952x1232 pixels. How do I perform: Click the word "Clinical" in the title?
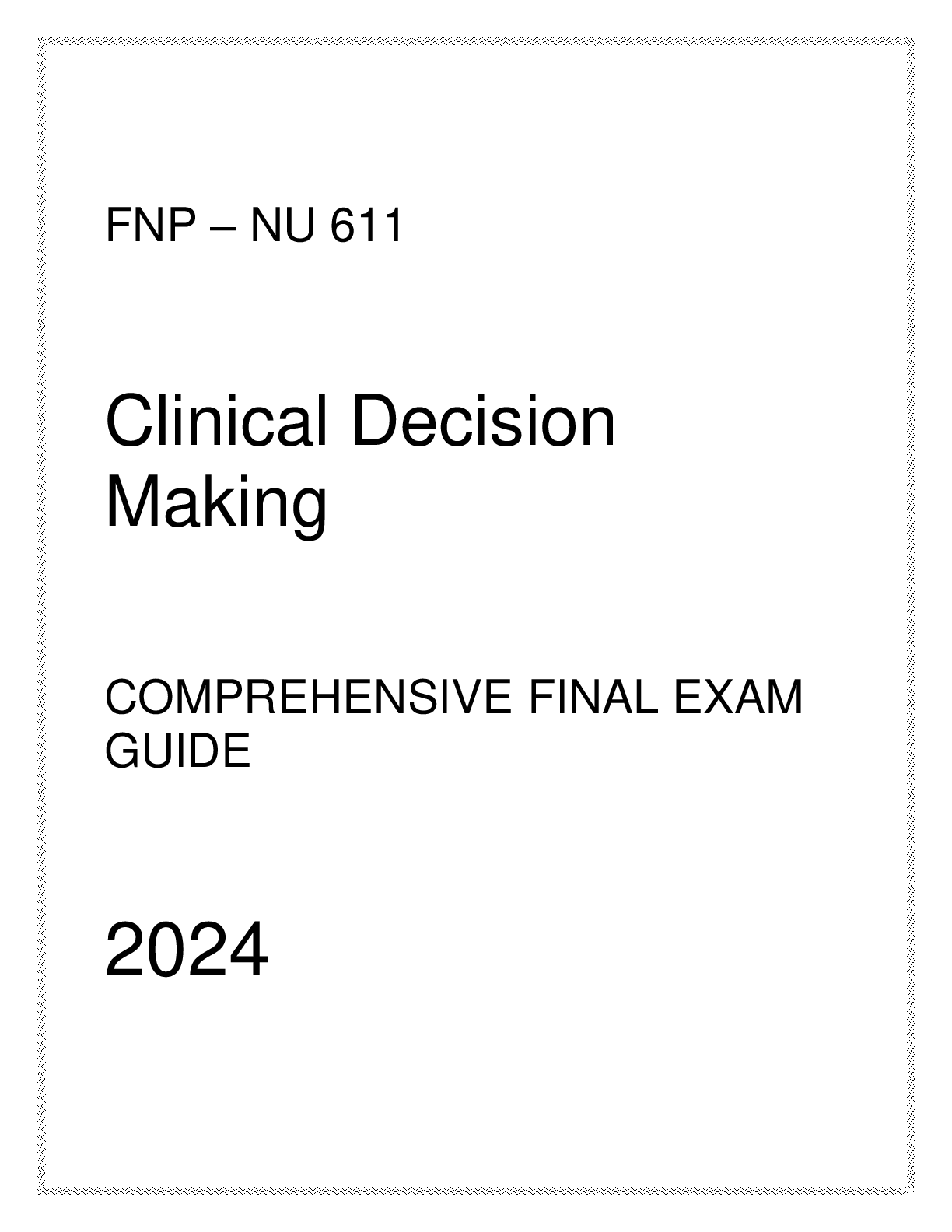click(215, 421)
